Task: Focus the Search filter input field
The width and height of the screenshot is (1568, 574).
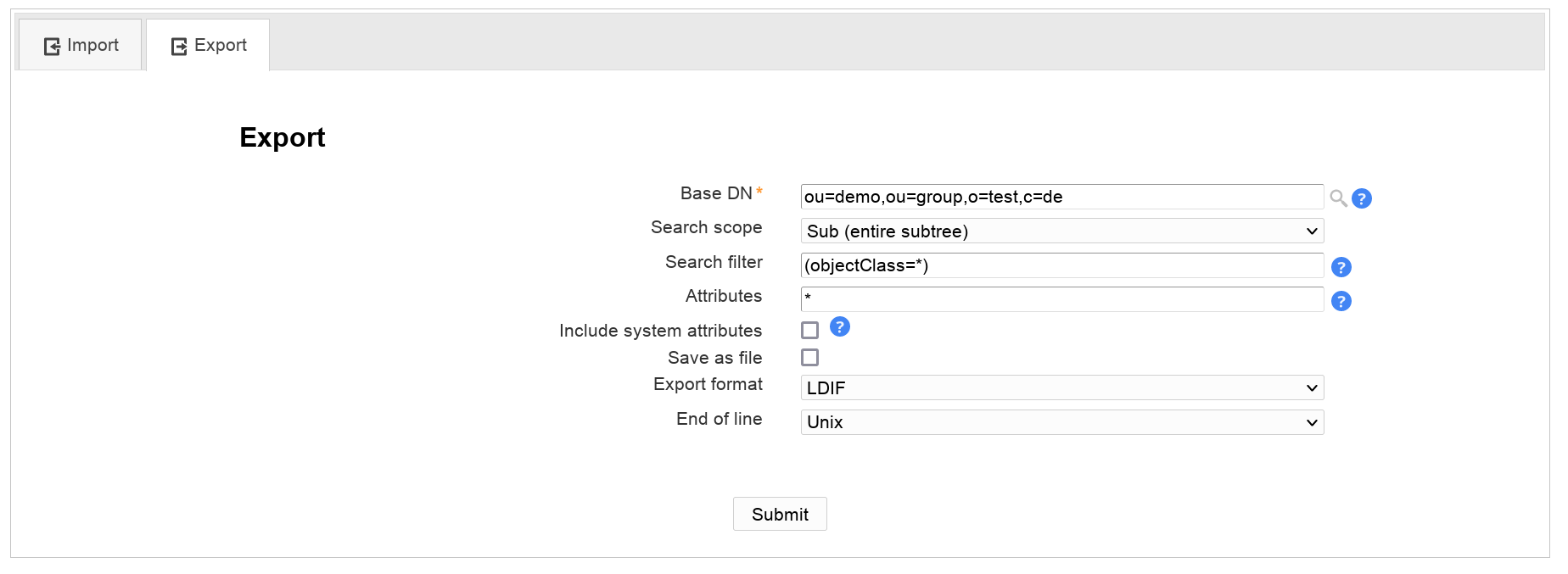Action: click(x=1061, y=265)
